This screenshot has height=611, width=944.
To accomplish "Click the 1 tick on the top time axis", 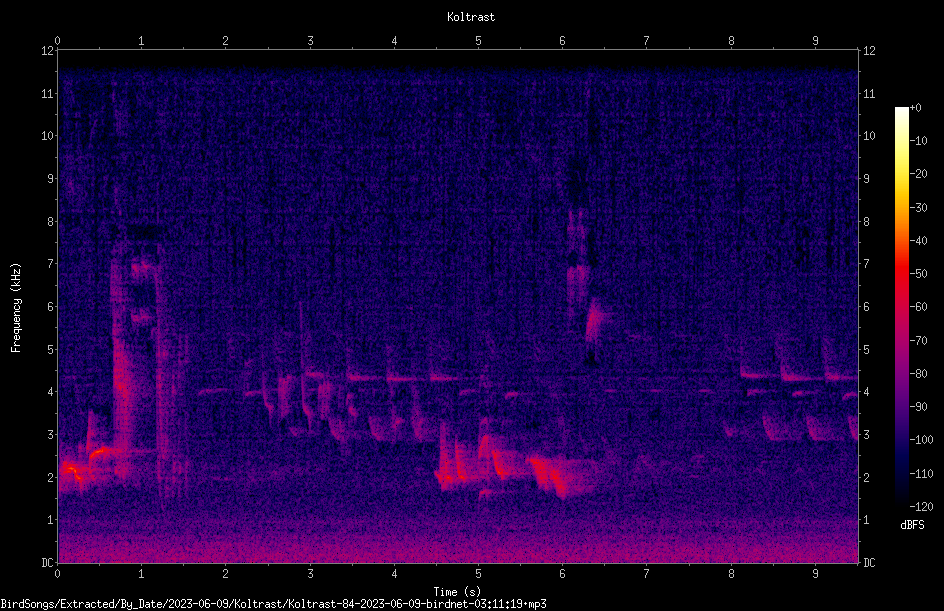I will (x=141, y=41).
